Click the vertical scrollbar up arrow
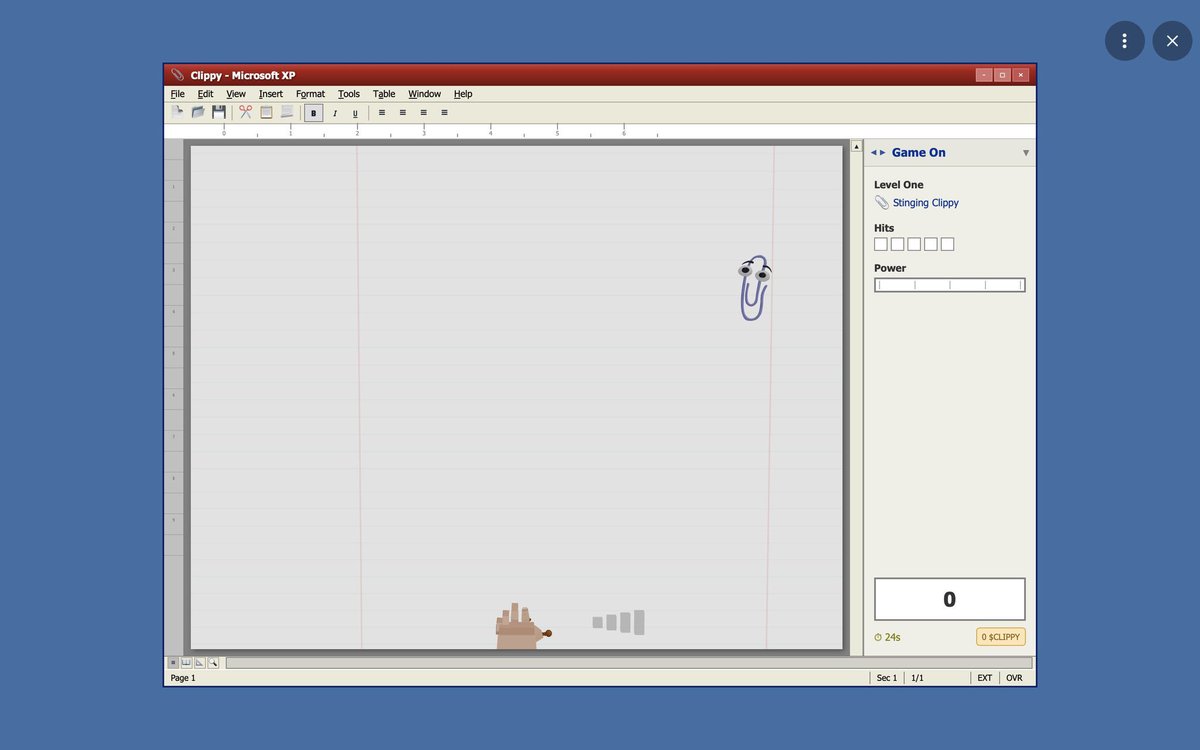Image resolution: width=1200 pixels, height=750 pixels. coord(856,146)
